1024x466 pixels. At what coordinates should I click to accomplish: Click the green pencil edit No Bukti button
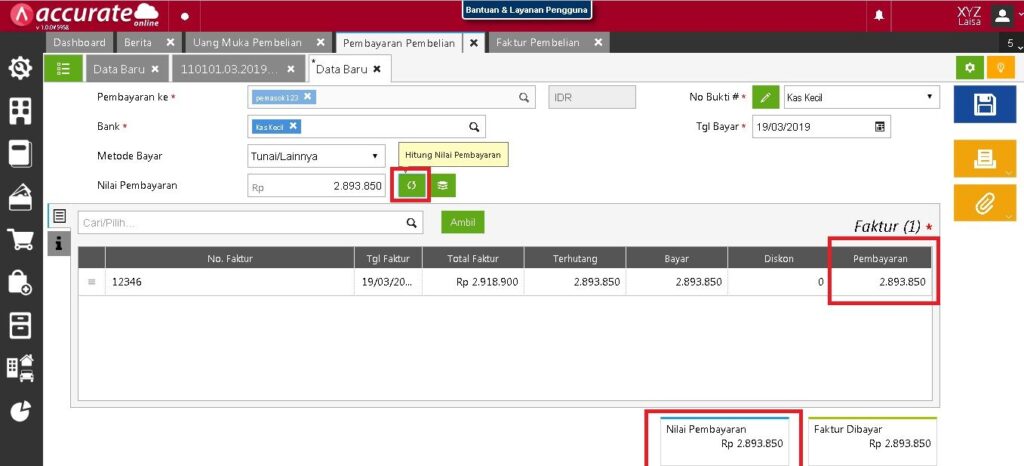tap(765, 97)
